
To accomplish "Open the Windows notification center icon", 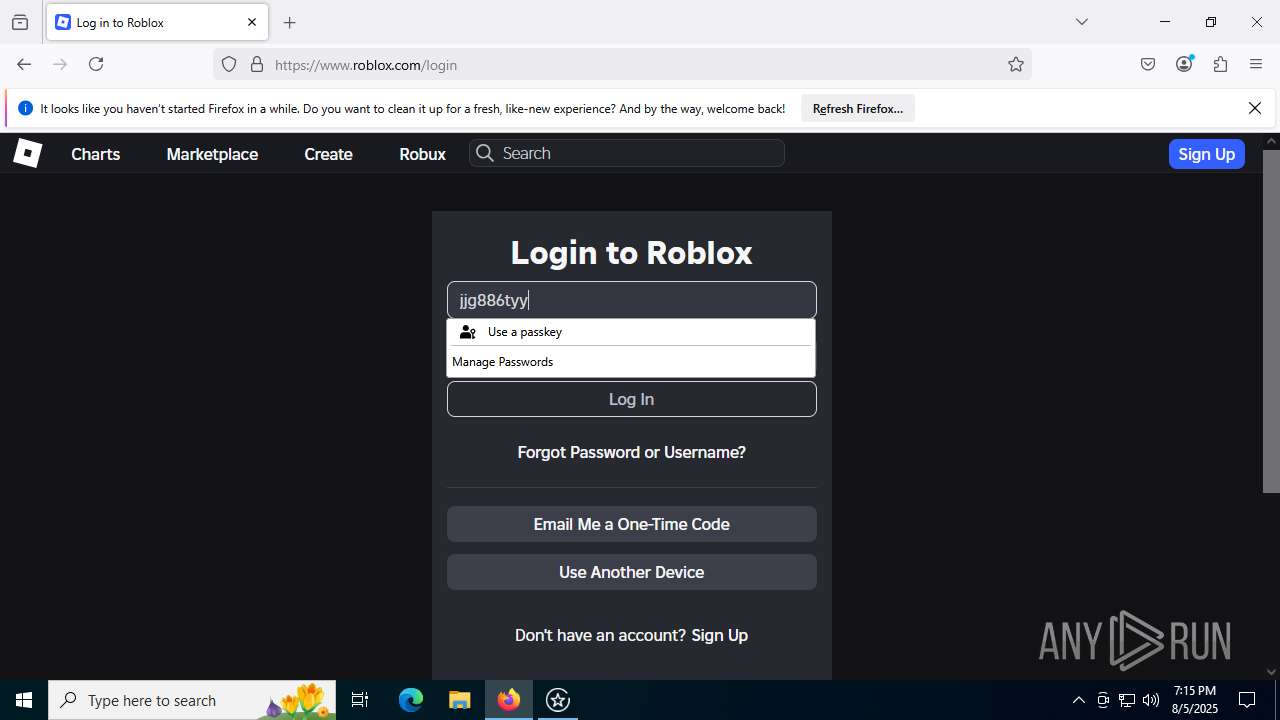I will pos(1247,700).
